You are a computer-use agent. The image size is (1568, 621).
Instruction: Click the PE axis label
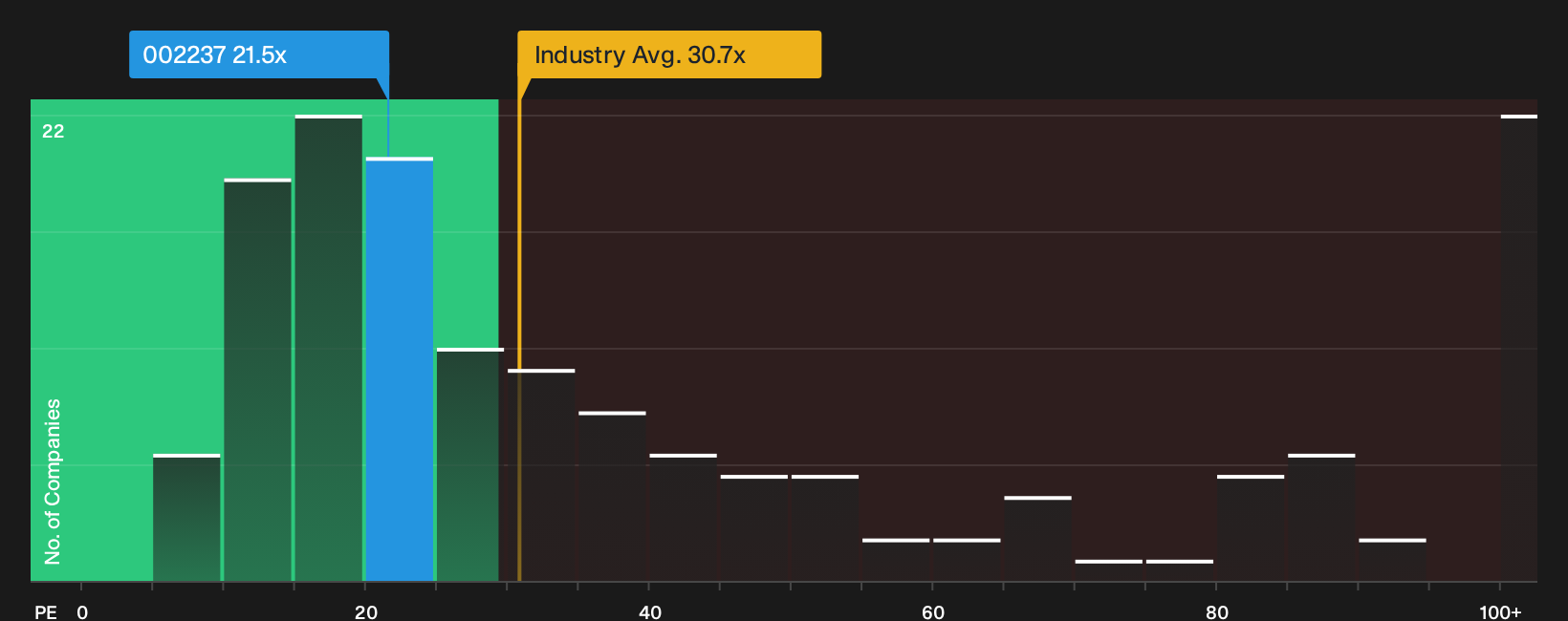pos(46,612)
